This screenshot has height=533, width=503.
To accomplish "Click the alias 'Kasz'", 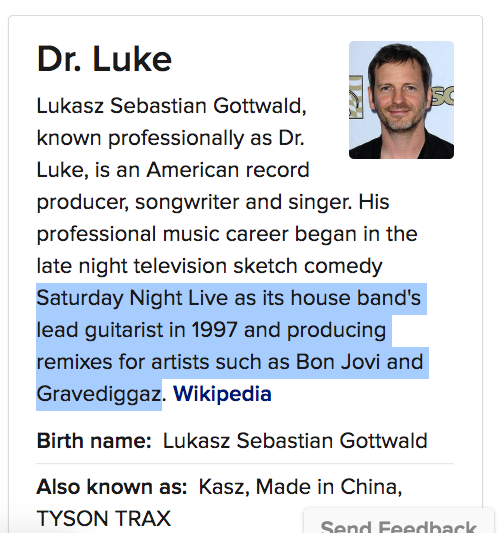I will pos(222,487).
